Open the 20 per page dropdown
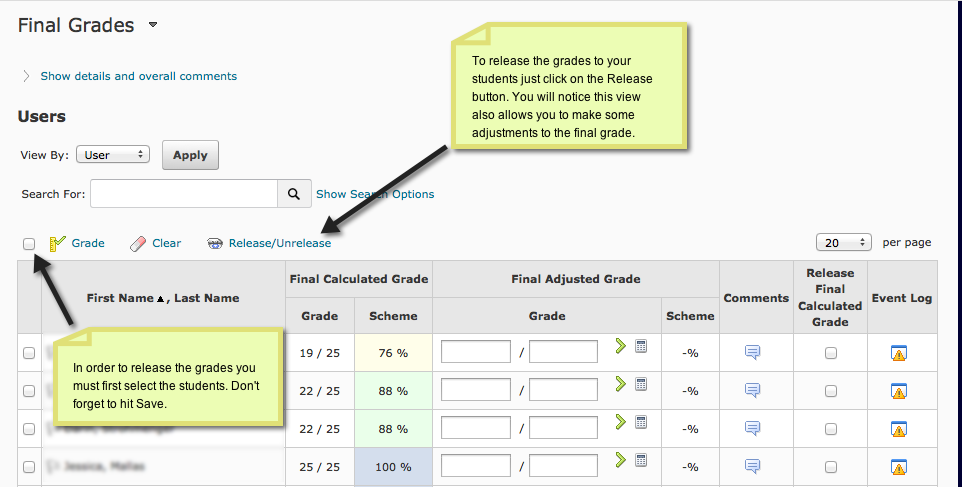 point(844,242)
